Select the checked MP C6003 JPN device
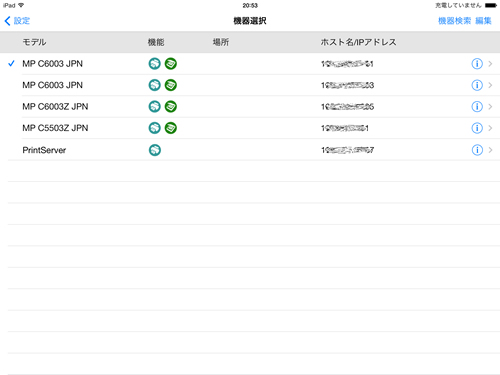 [x=250, y=64]
